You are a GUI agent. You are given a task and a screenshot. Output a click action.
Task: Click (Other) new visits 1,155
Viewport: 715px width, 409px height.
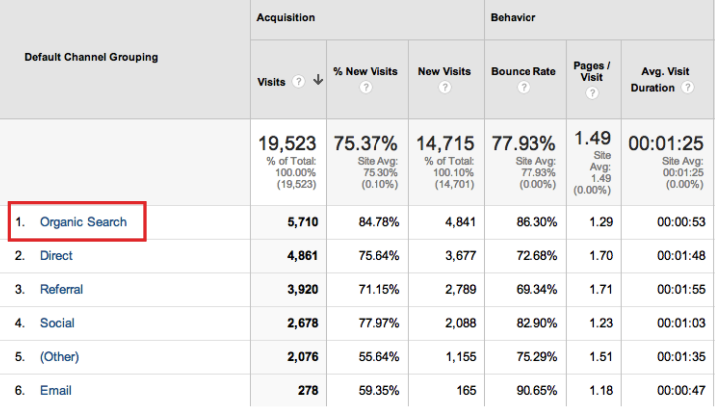tap(461, 357)
